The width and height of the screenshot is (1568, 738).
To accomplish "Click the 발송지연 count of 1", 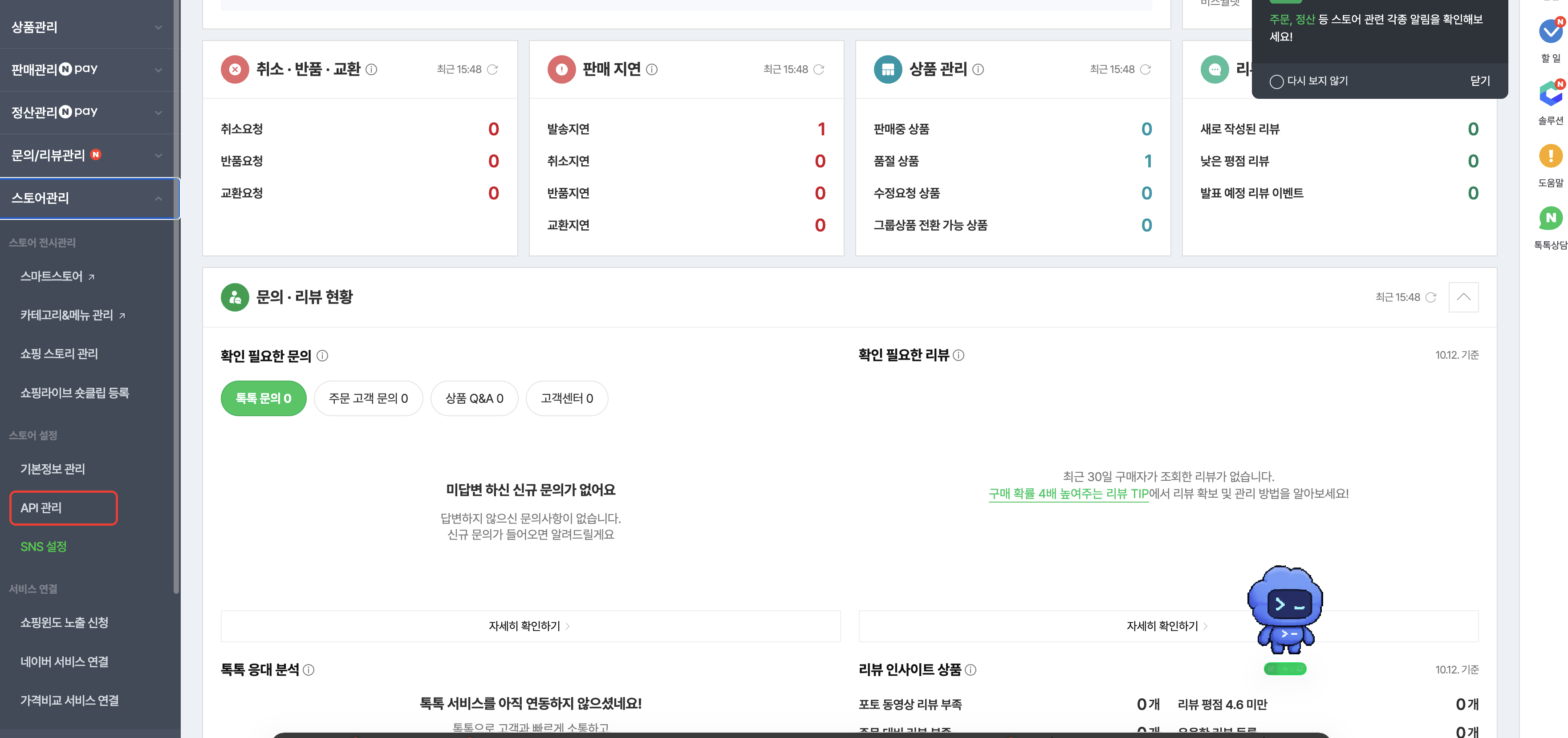I will tap(821, 129).
